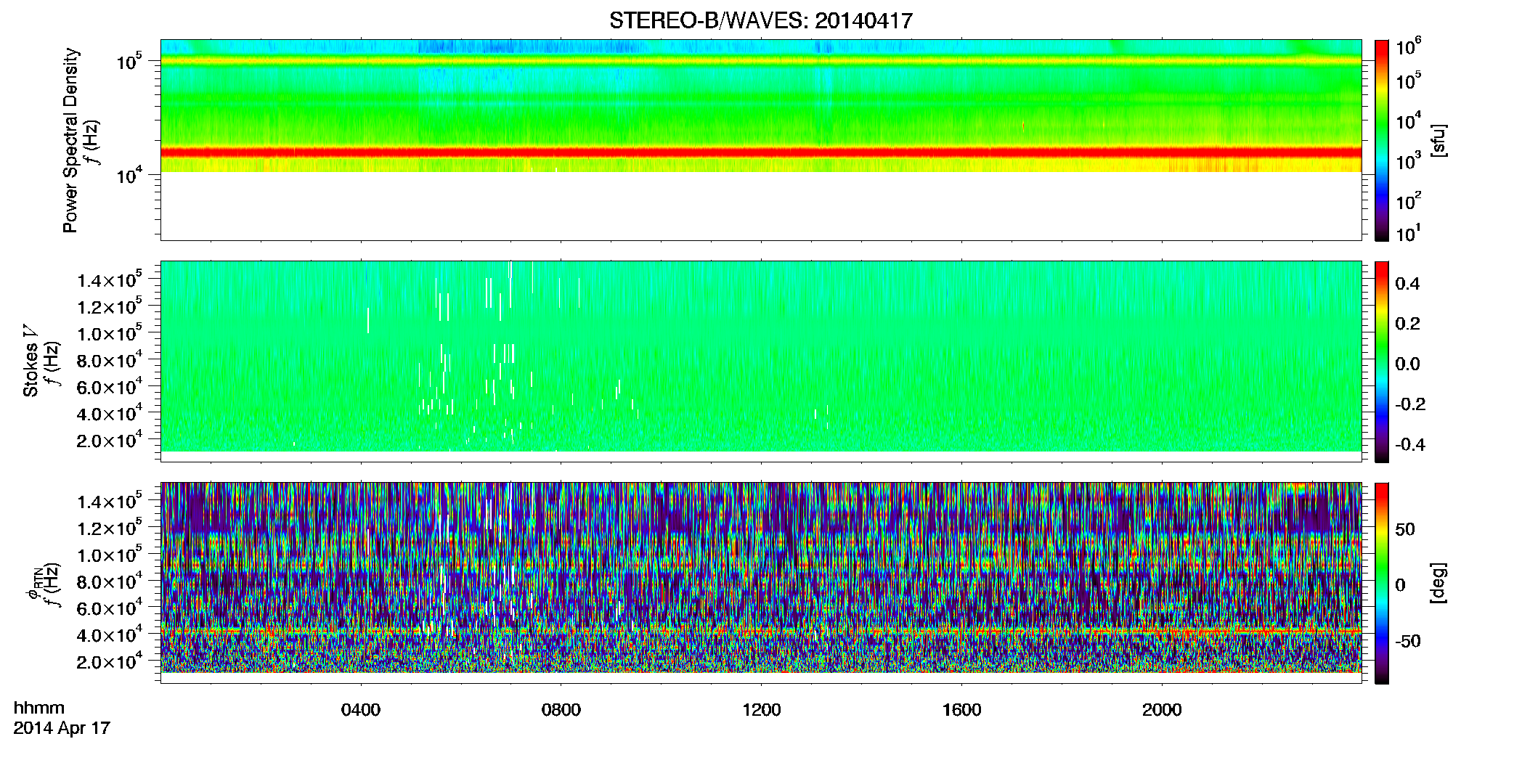
Task: Click the phi RTN degree color bar
Action: [x=1381, y=583]
